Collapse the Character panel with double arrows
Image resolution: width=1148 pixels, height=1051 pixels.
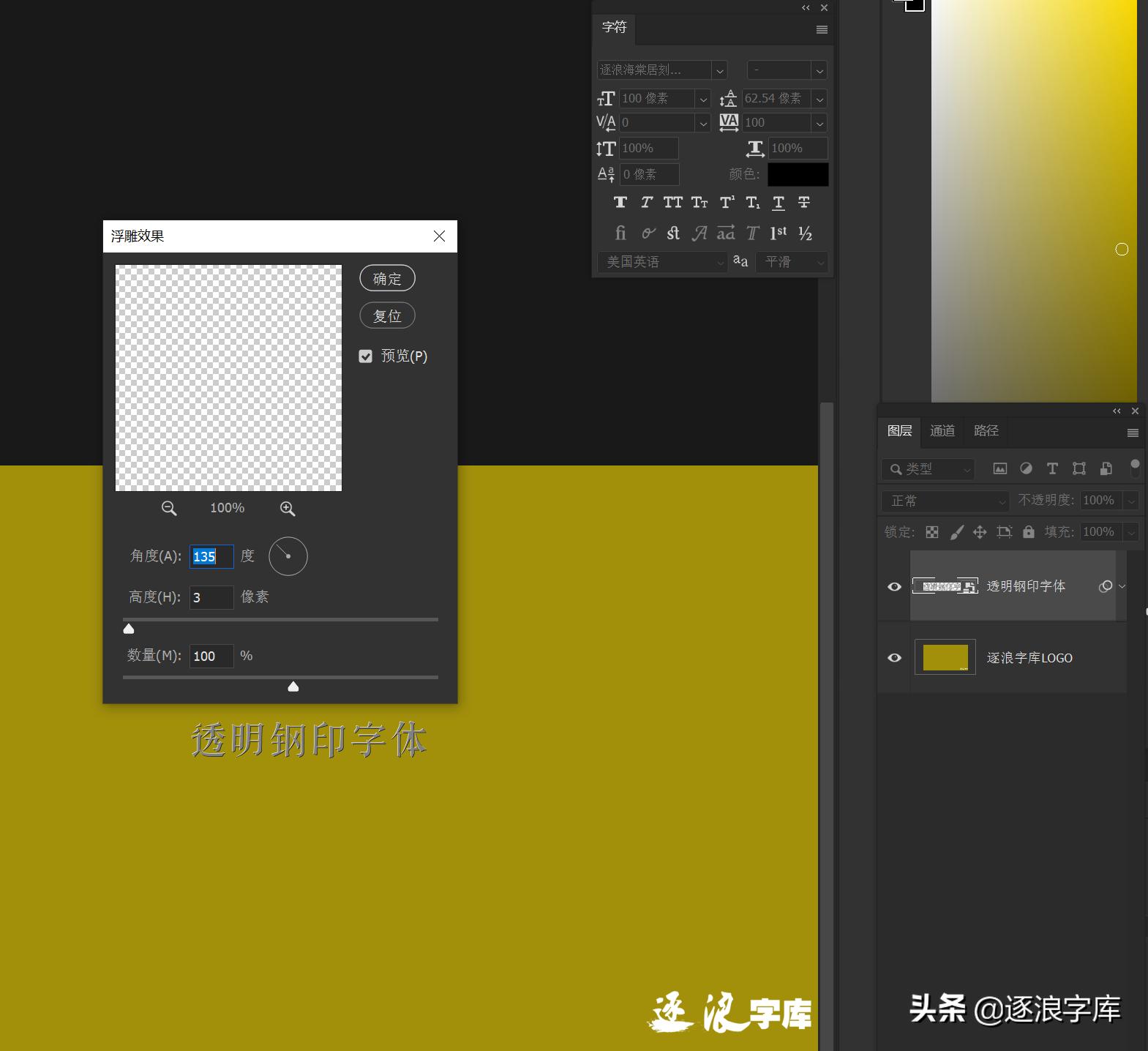pyautogui.click(x=806, y=8)
